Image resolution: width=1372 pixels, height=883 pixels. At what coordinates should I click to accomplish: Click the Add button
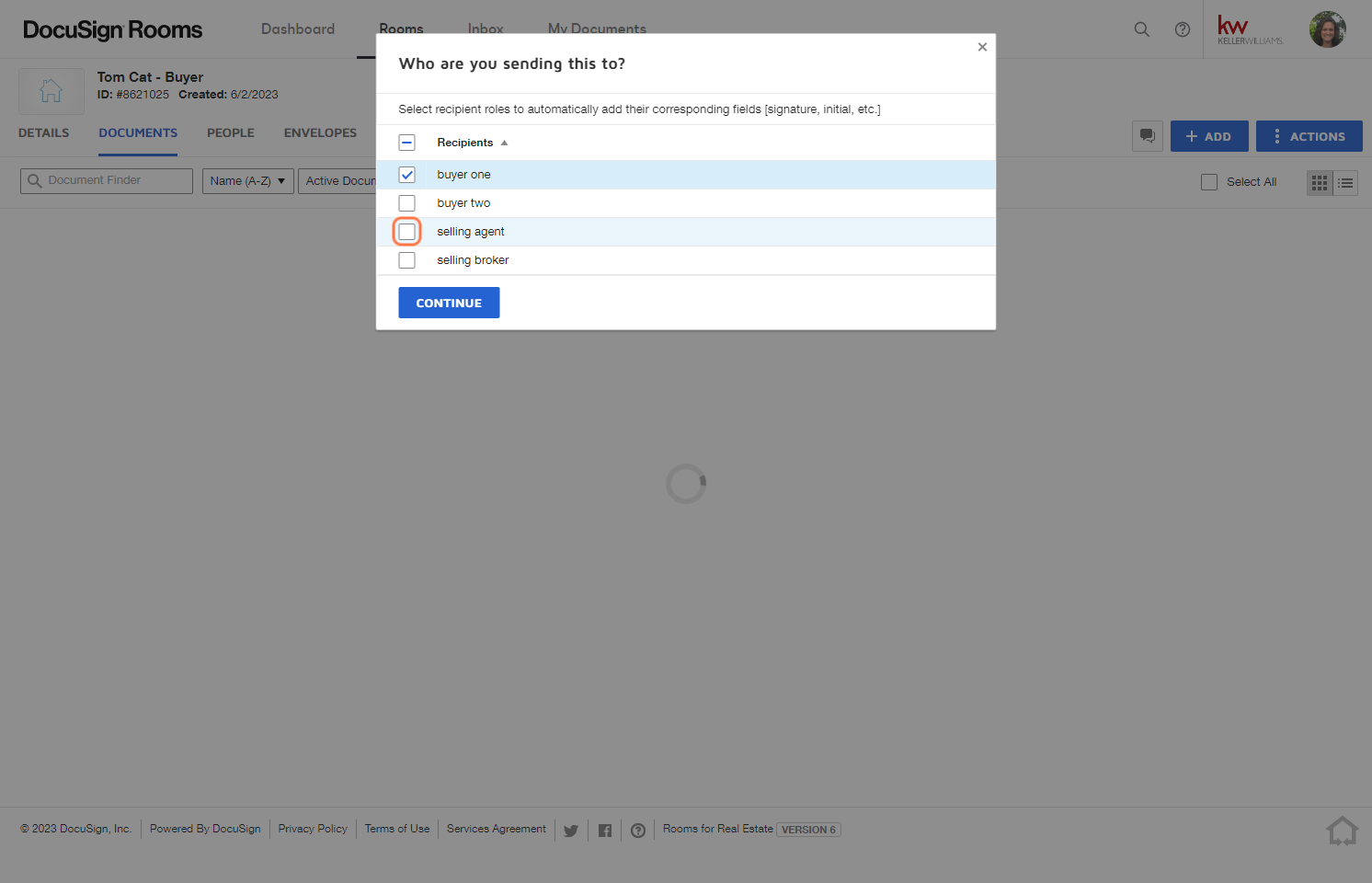coord(1209,136)
